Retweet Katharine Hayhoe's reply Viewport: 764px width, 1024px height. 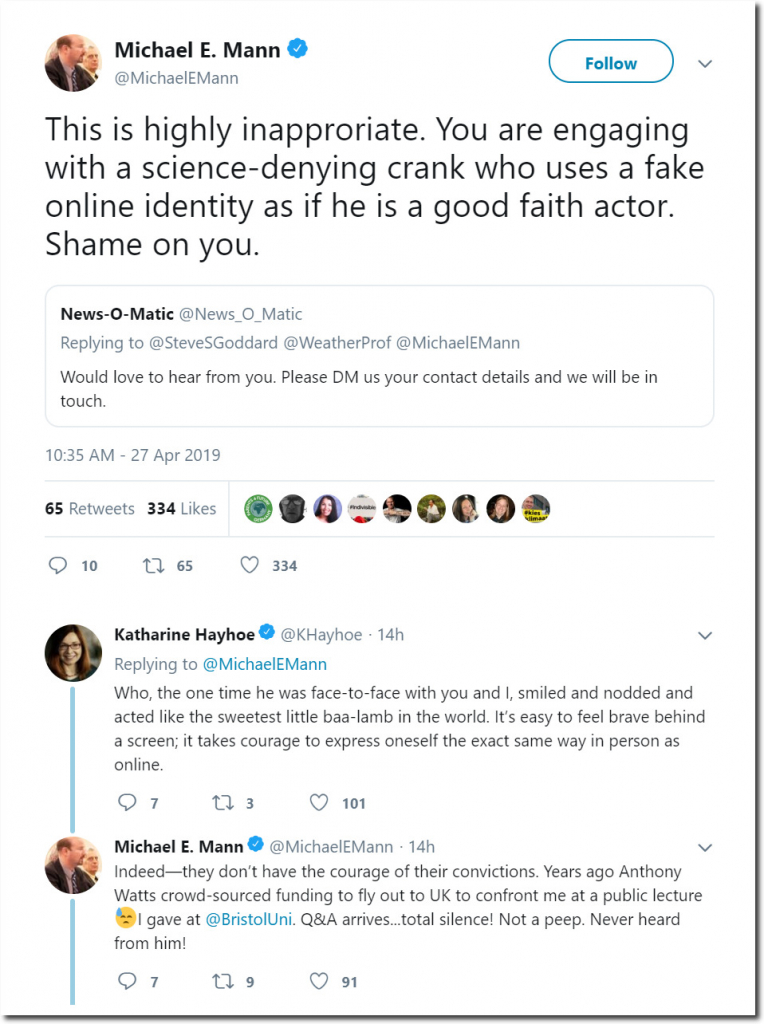(222, 802)
